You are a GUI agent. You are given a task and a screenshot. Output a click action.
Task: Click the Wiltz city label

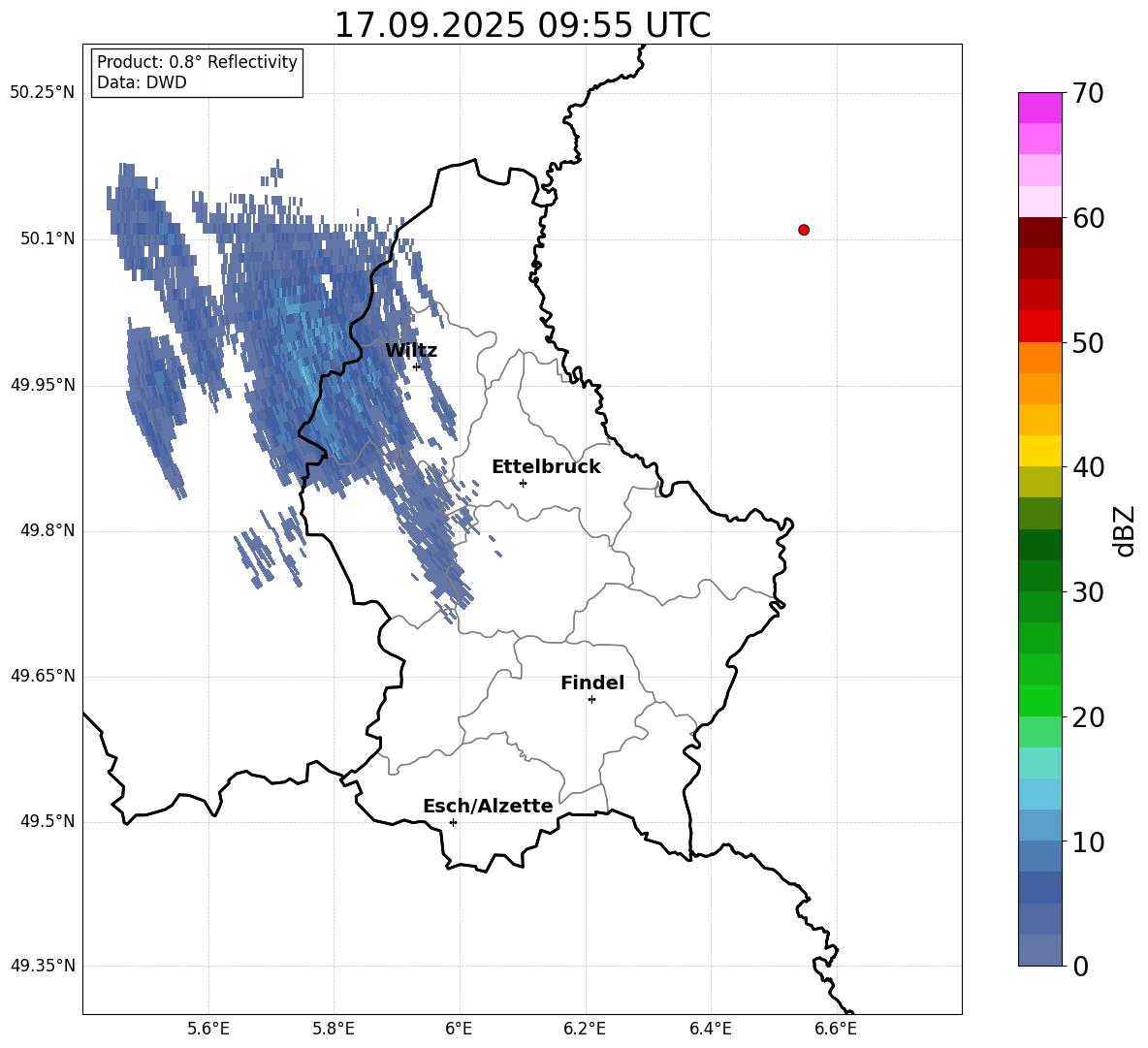click(411, 351)
